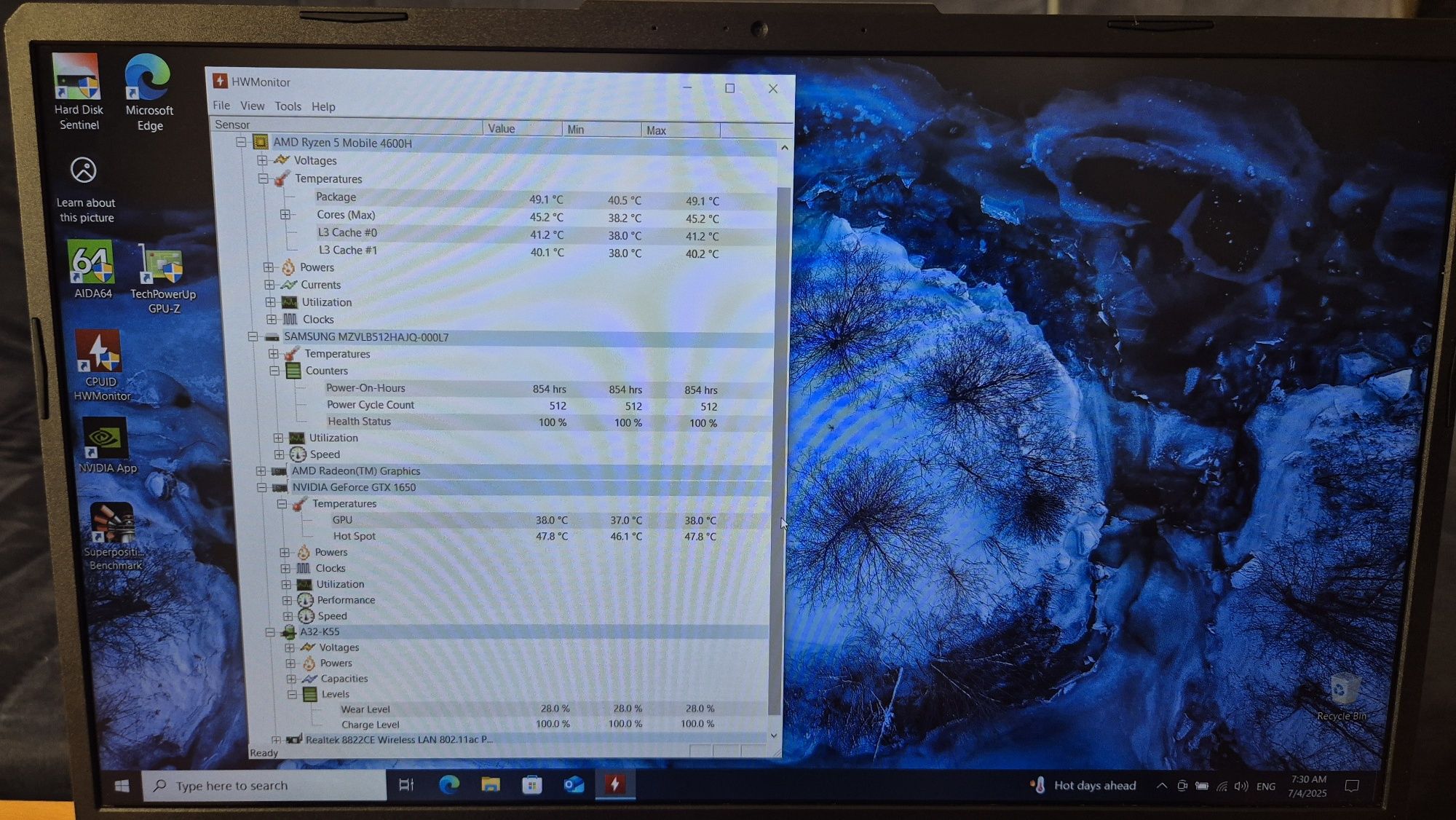The width and height of the screenshot is (1456, 820).
Task: Click the Counters green list icon
Action: pos(293,371)
